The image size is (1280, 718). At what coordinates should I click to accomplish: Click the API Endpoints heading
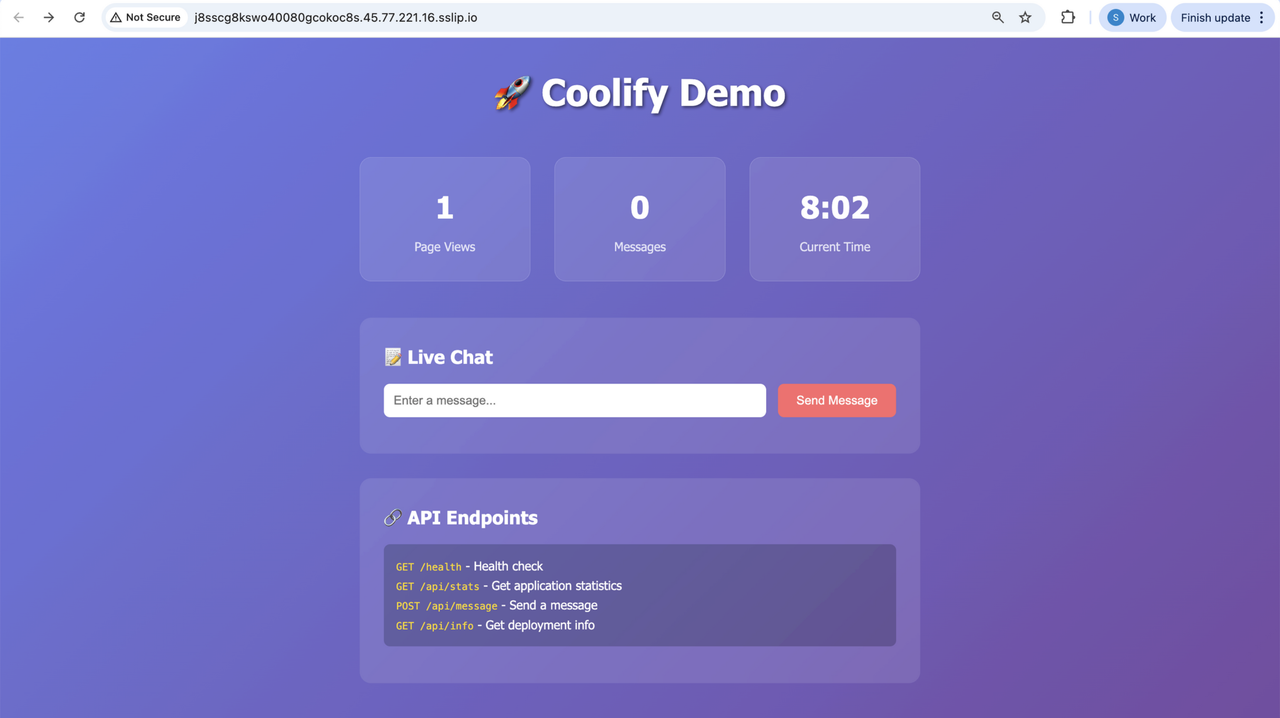(x=472, y=517)
